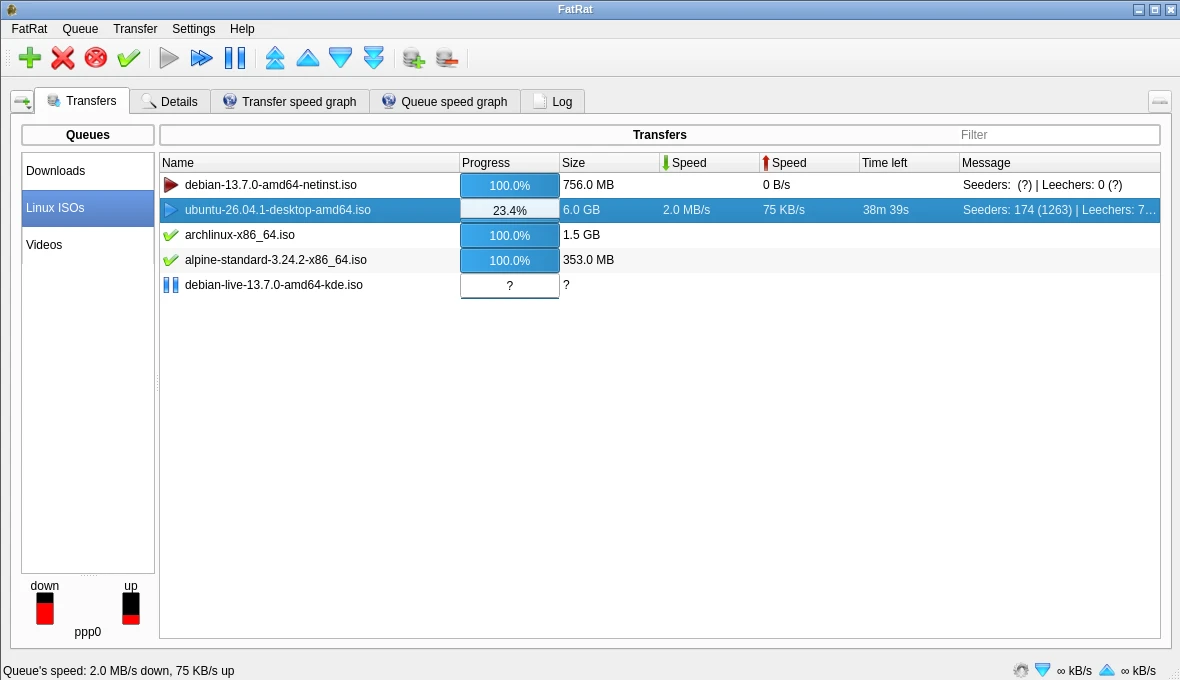This screenshot has width=1180, height=680.
Task: Click the down traffic meter
Action: pyautogui.click(x=44, y=609)
